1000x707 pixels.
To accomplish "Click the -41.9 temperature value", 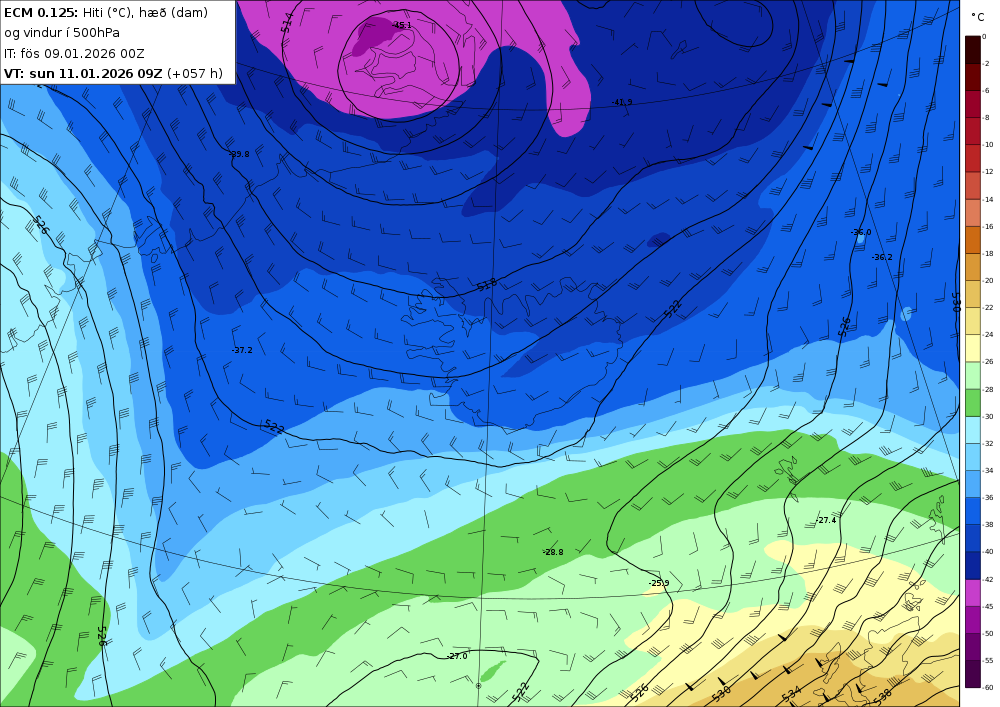I will [x=622, y=102].
